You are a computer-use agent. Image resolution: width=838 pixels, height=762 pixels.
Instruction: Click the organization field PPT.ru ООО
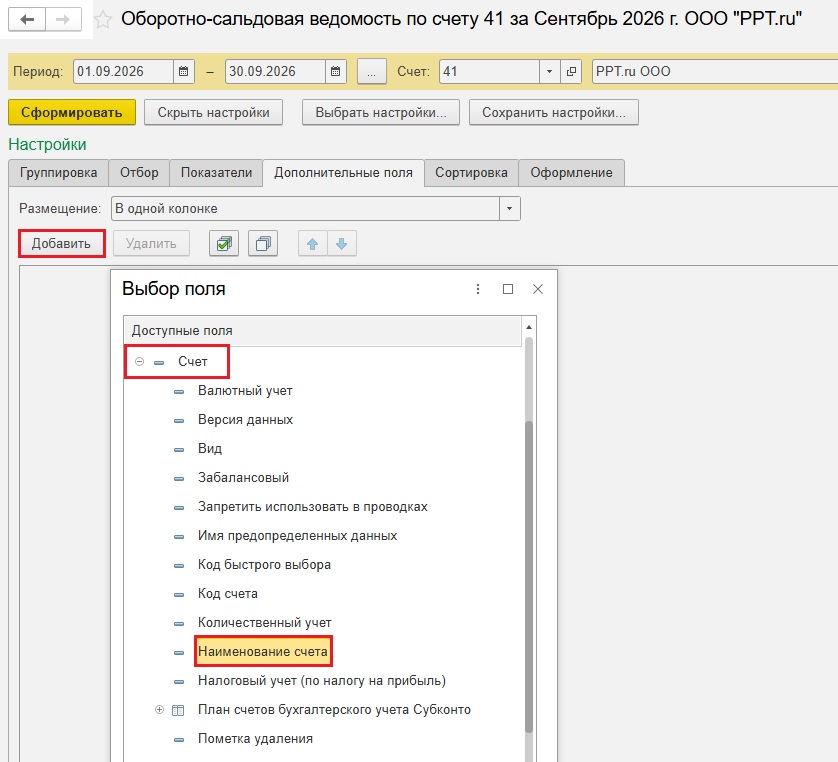pos(715,72)
